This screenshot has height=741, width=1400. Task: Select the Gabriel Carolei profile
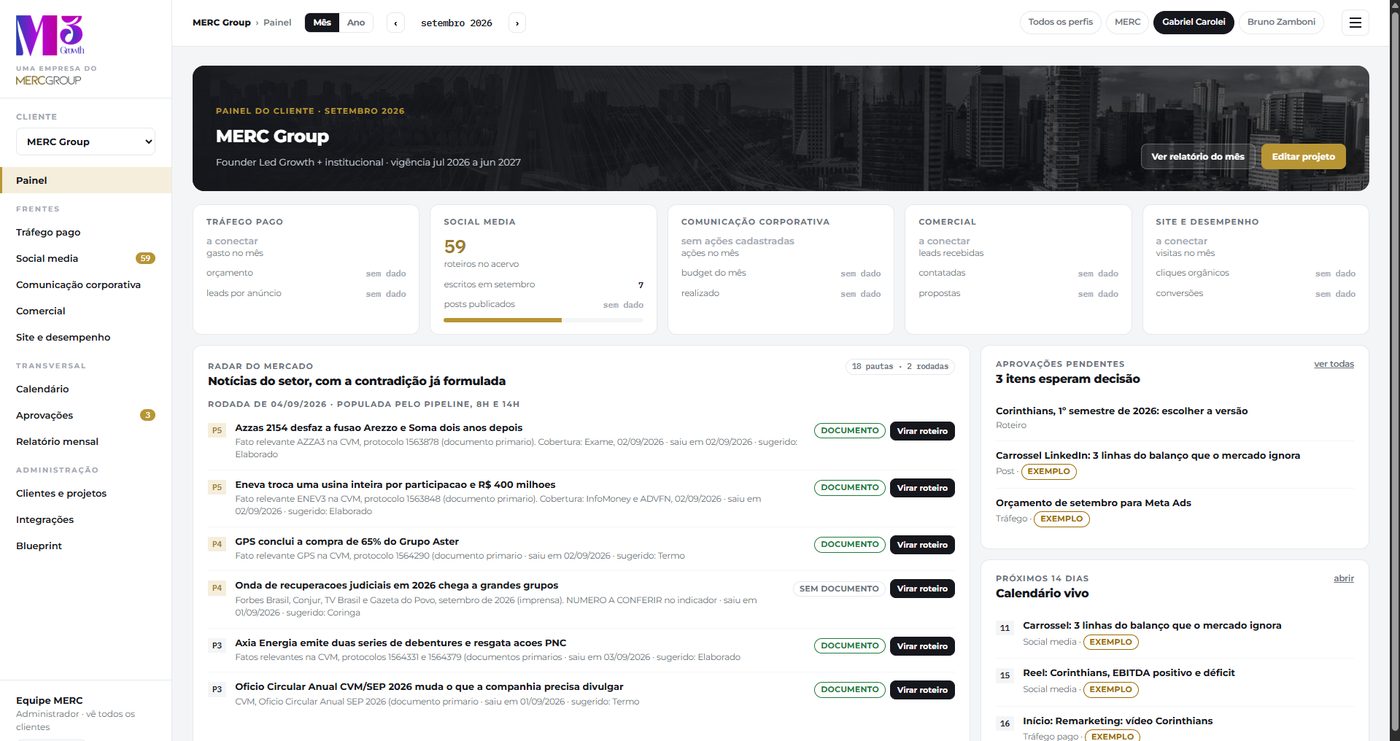pyautogui.click(x=1193, y=22)
